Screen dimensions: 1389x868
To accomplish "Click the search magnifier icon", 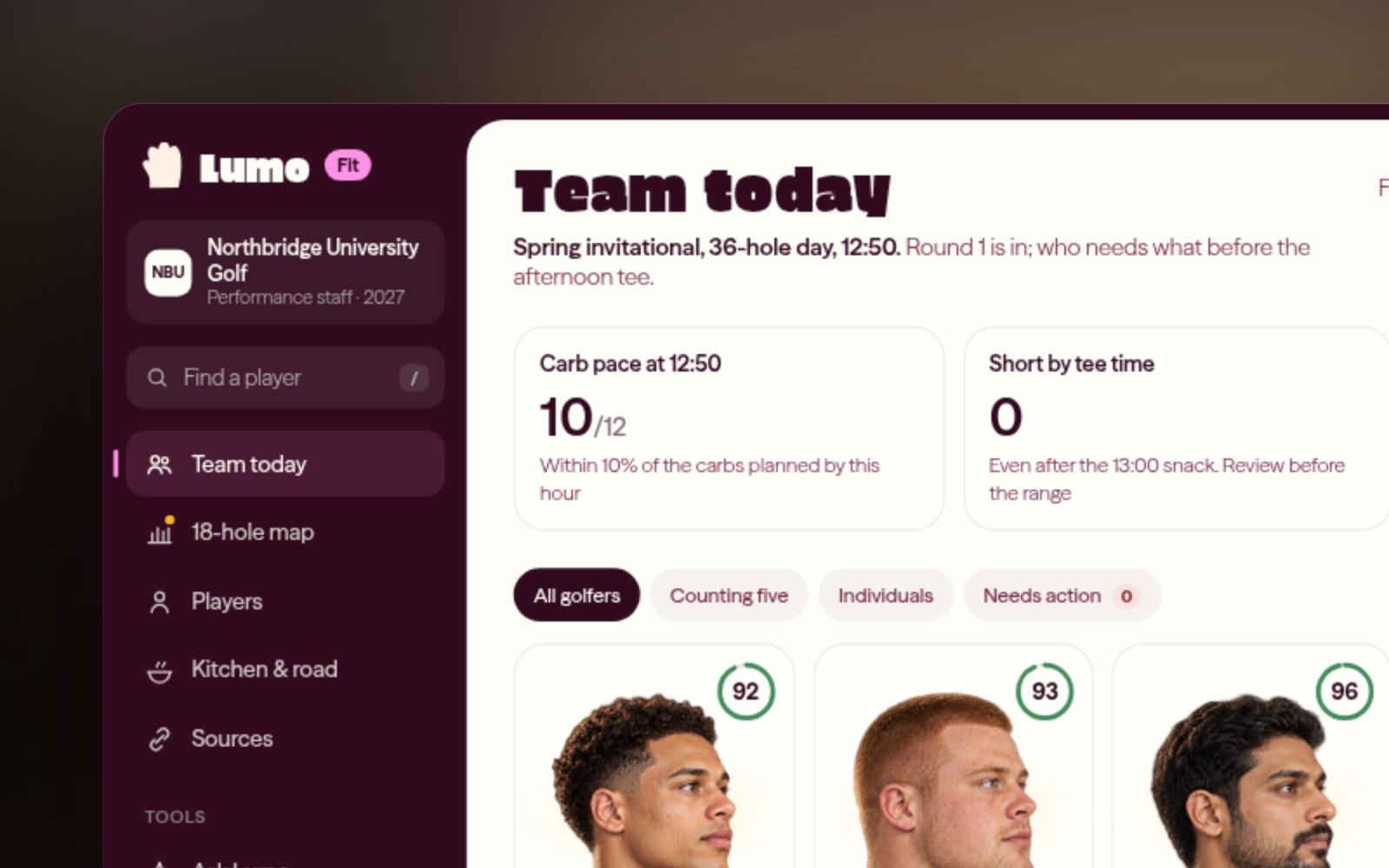I will click(157, 378).
